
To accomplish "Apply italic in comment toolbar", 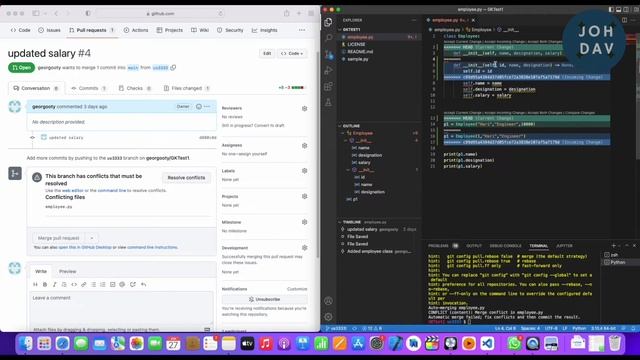I will click(x=54, y=284).
